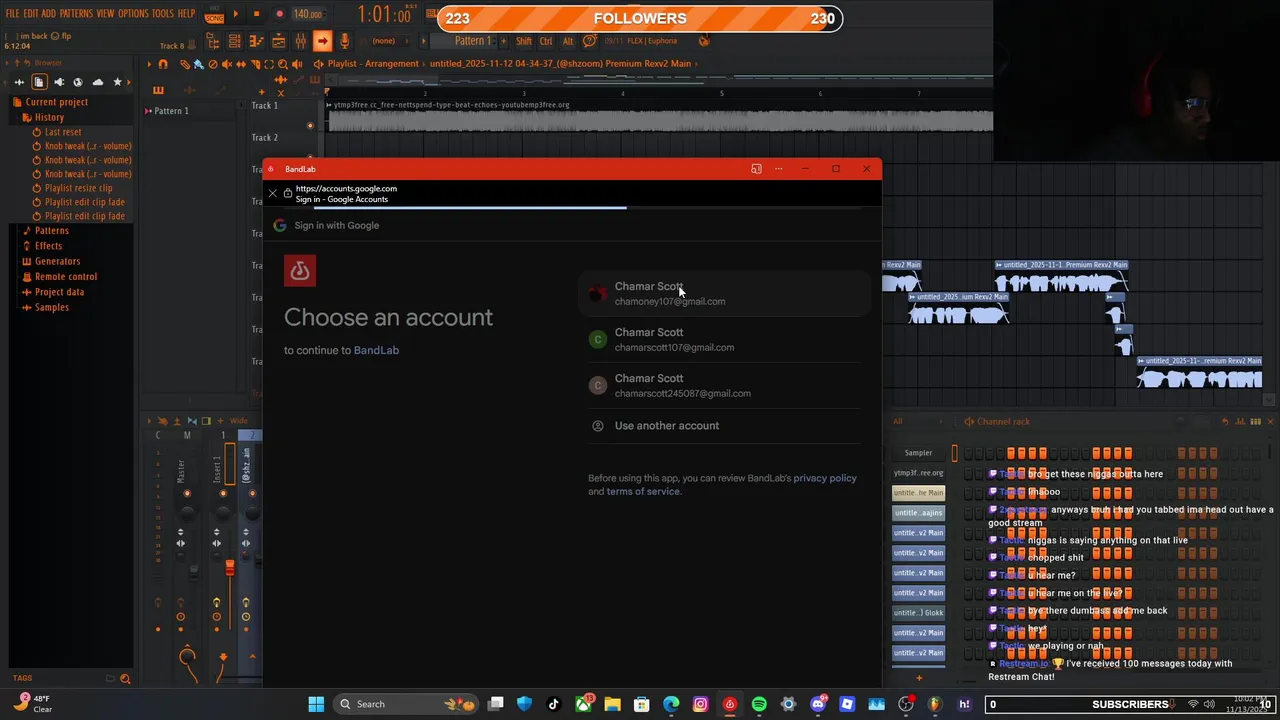Viewport: 1280px width, 720px height.
Task: Add new pattern with plus button
Action: (504, 41)
